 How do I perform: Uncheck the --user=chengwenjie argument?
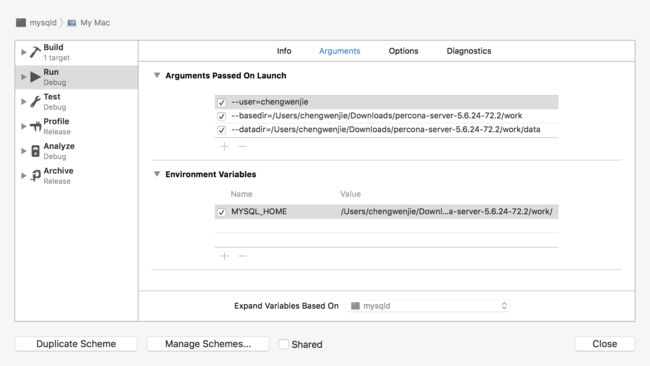point(221,102)
